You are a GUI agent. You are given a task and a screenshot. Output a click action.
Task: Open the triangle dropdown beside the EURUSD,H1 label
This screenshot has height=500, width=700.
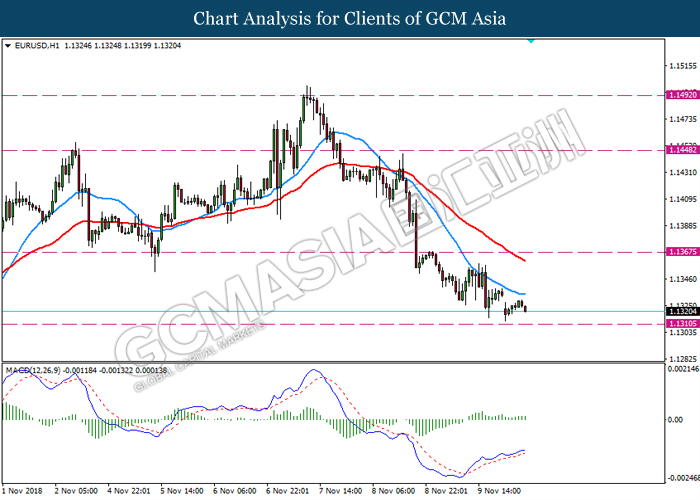8,46
